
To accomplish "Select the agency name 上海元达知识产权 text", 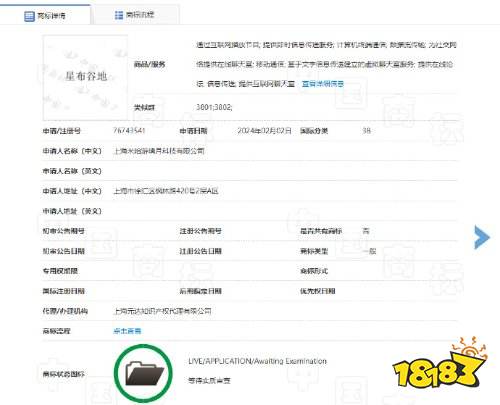I will point(162,311).
